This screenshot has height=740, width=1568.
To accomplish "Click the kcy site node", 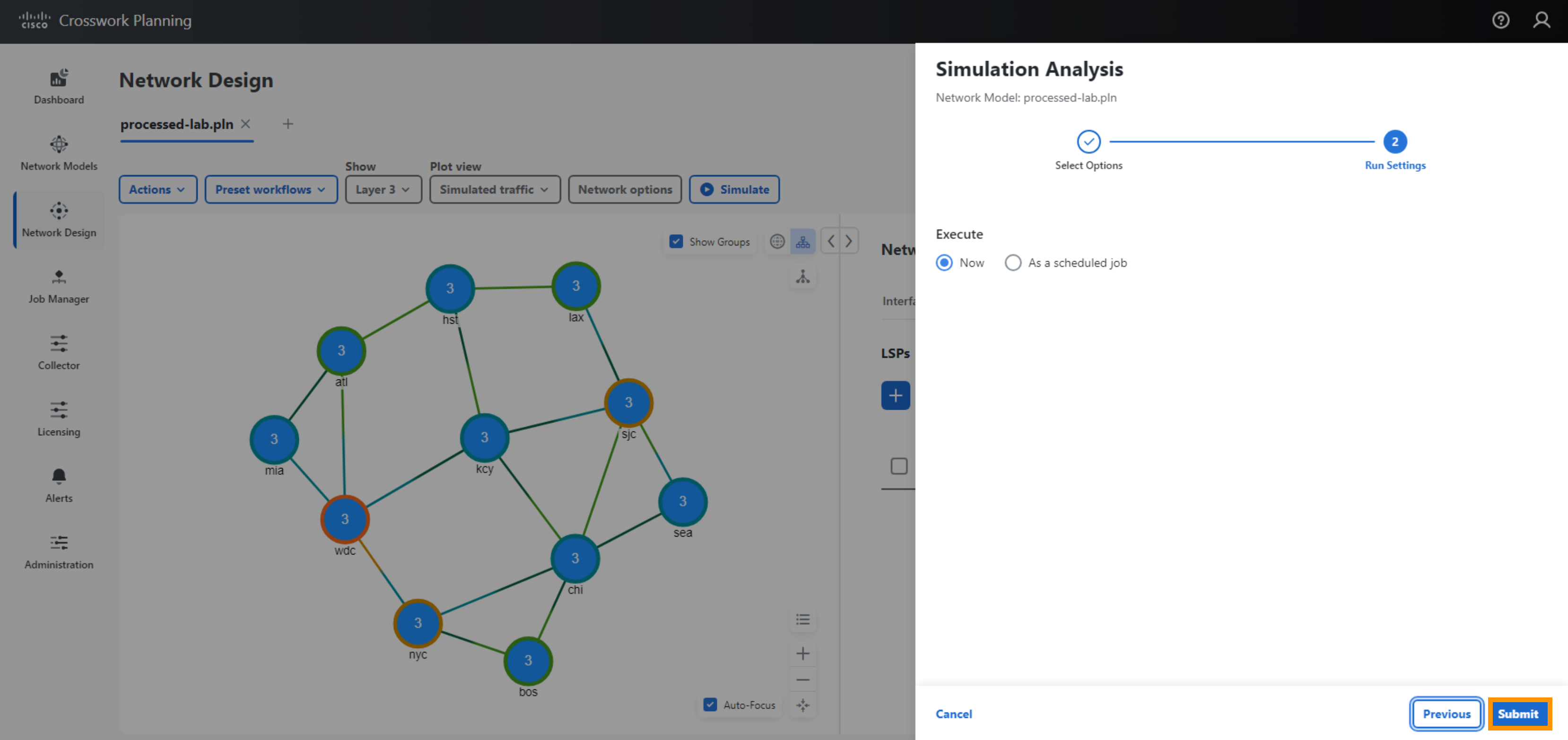I will point(485,437).
